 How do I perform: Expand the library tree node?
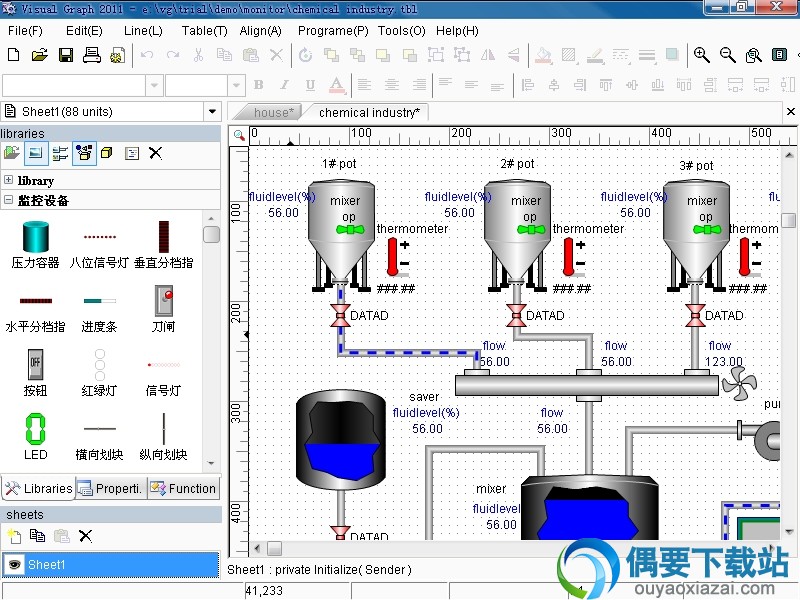[8, 180]
